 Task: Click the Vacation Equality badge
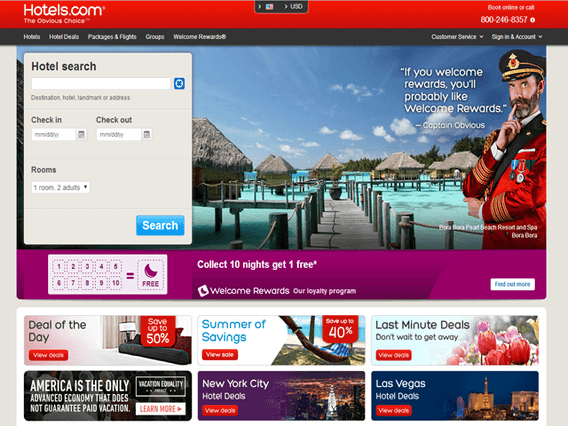pos(161,387)
